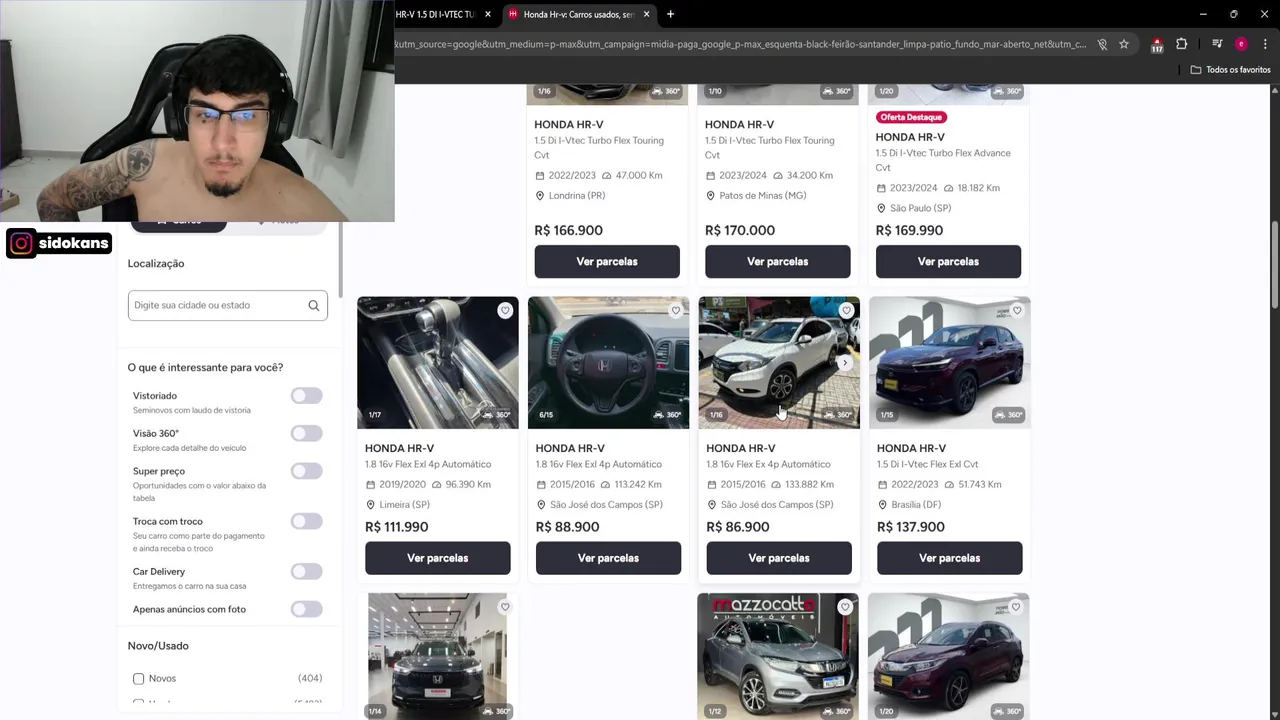
Task: Favorite the R$ 88.900 HR-V heart icon
Action: (676, 311)
